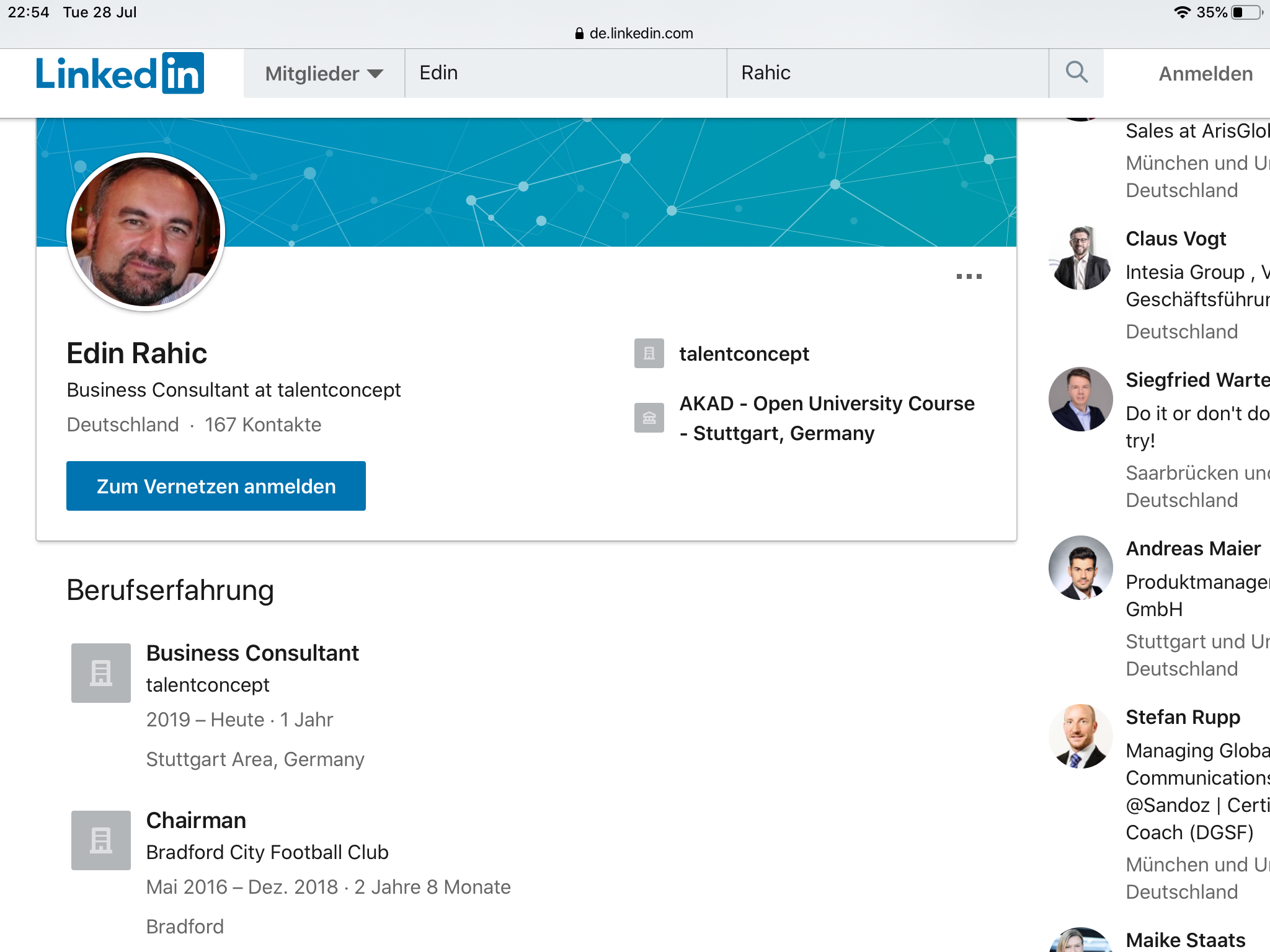Click the Chairman job company icon
The image size is (1270, 952).
tap(101, 840)
